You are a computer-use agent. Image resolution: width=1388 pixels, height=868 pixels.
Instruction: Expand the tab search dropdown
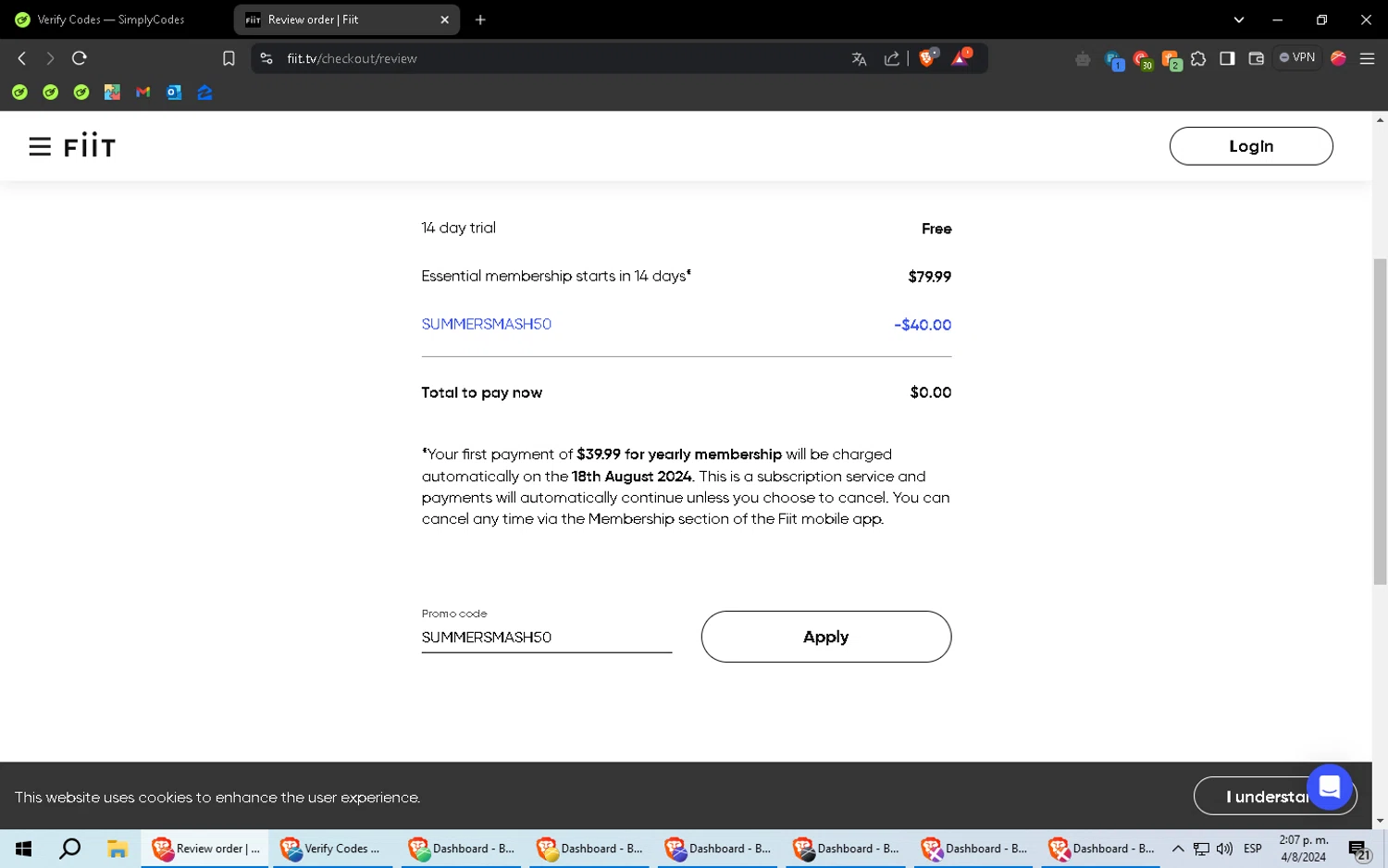tap(1238, 19)
